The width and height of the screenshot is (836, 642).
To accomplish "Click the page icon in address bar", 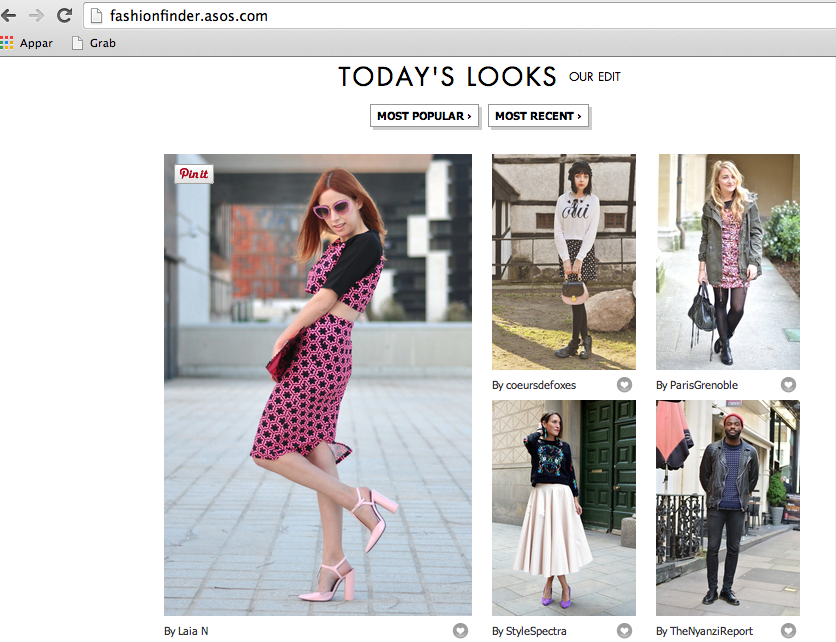I will (97, 16).
